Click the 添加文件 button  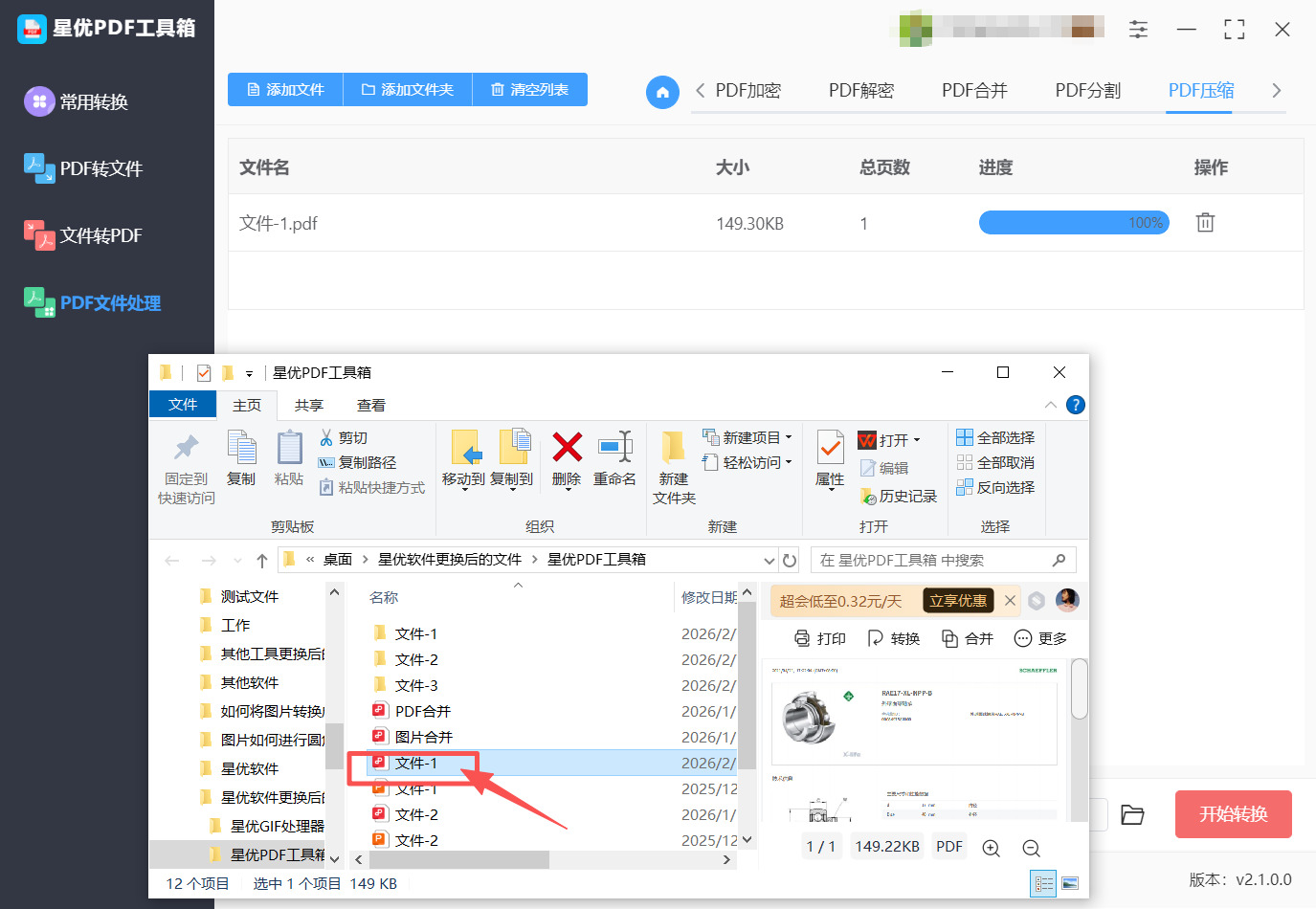click(x=285, y=89)
